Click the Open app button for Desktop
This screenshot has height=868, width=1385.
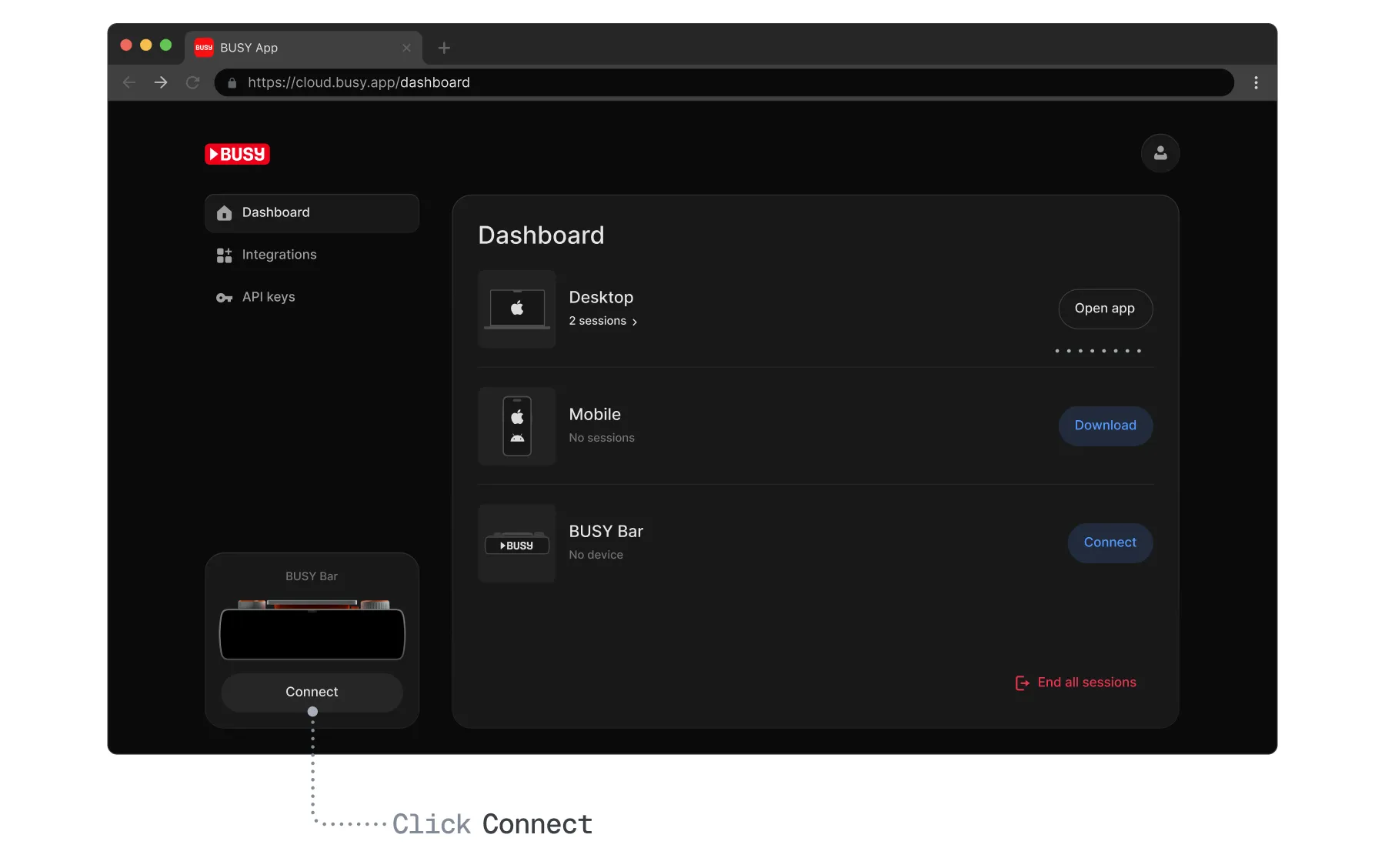coord(1105,309)
